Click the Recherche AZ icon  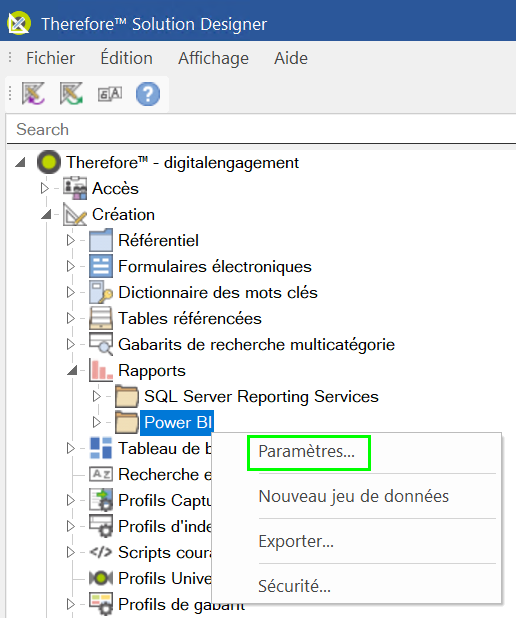pos(101,474)
